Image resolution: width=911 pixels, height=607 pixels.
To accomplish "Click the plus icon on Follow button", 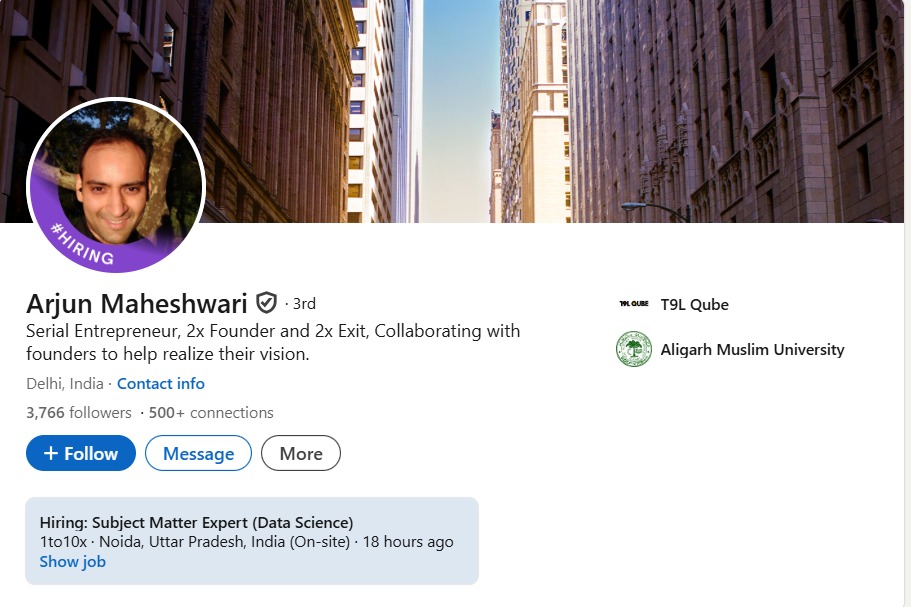I will (x=50, y=454).
